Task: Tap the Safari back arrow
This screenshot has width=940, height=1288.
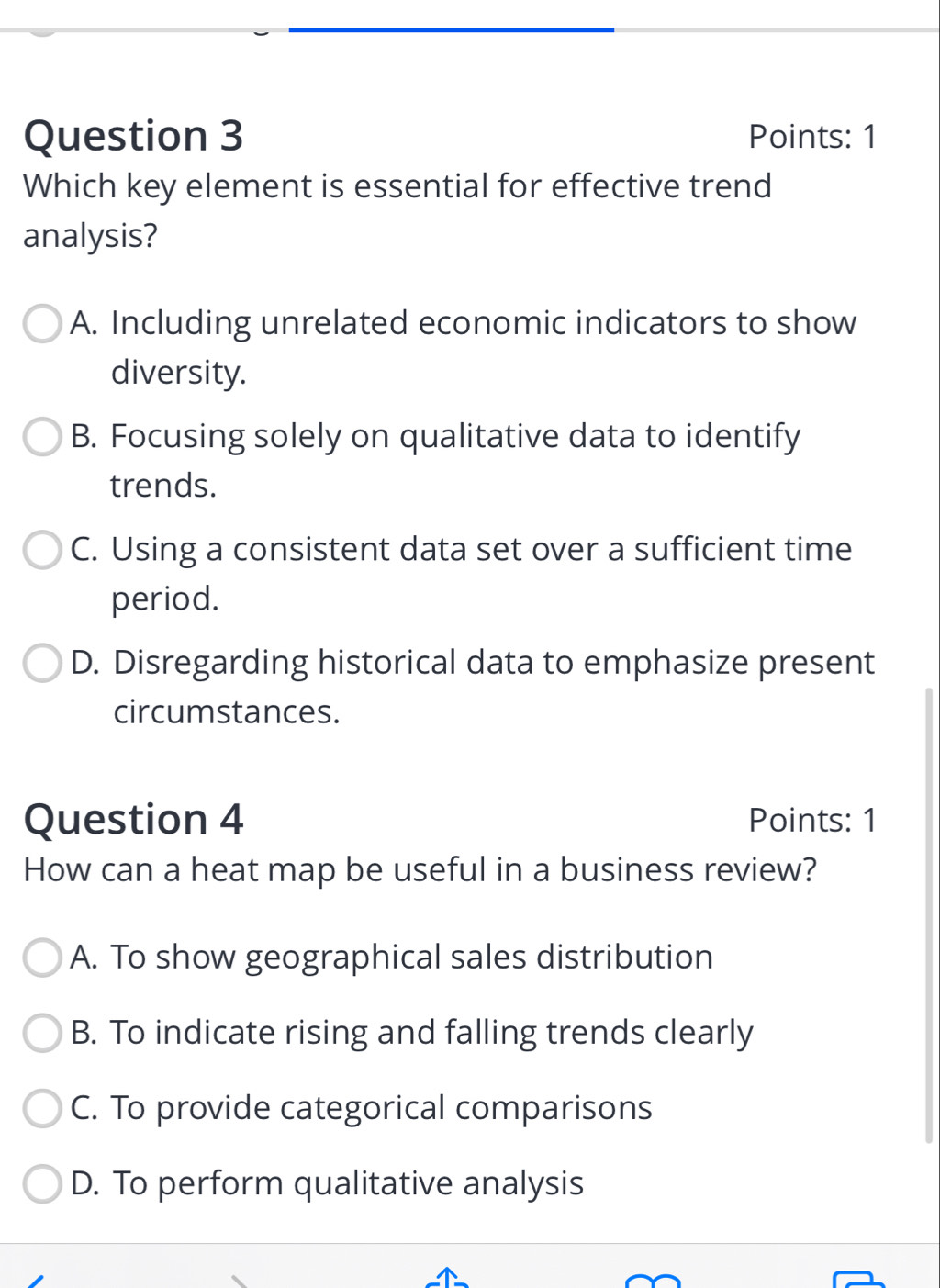Action: (37, 1280)
